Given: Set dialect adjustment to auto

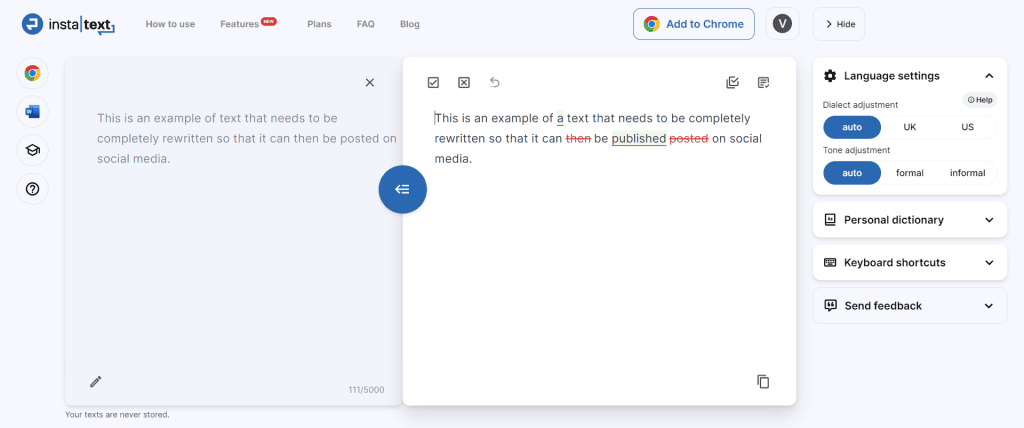Looking at the screenshot, I should [852, 127].
